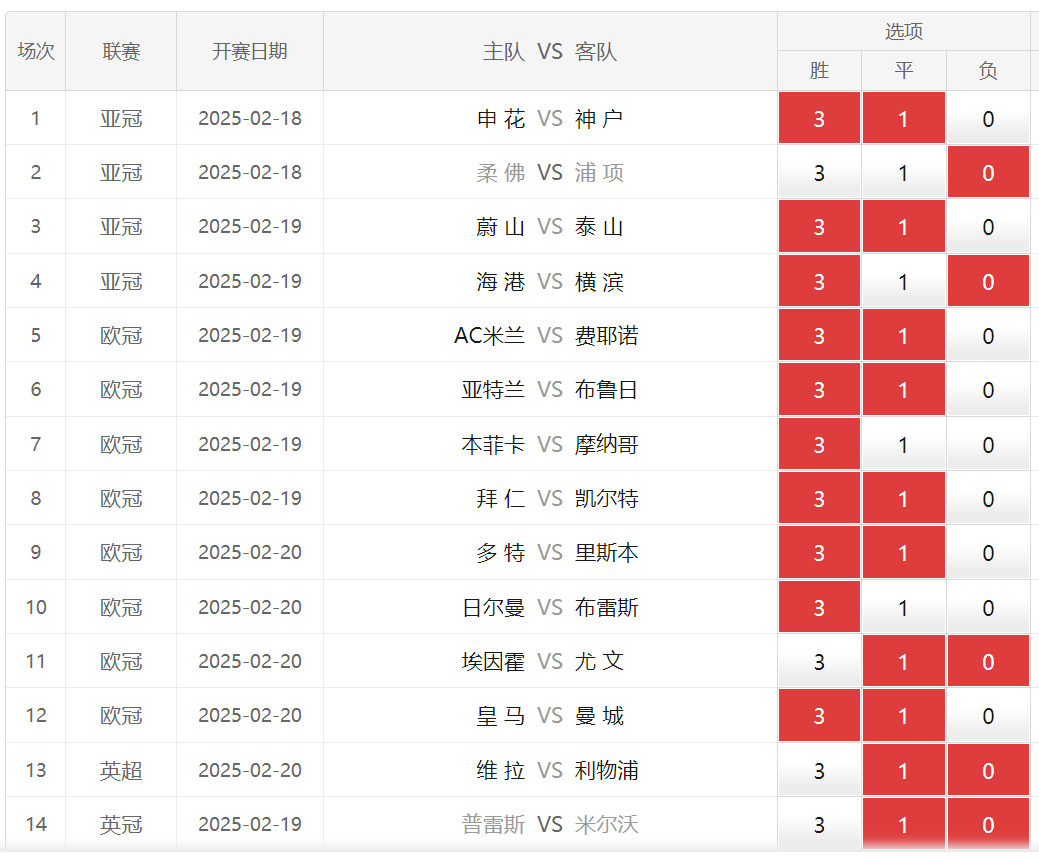This screenshot has height=861, width=1039.
Task: Deselect loss option 0 for 柔佛 VS 浦项
Action: click(x=988, y=172)
